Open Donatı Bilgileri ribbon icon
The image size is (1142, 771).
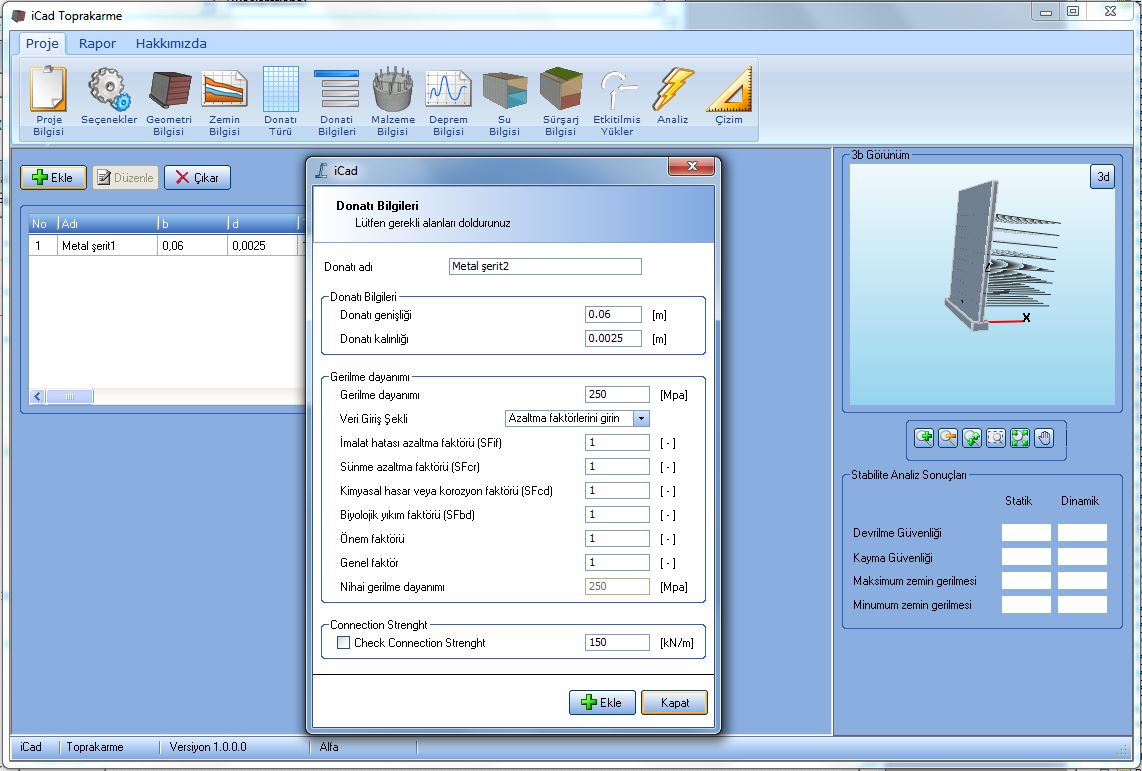pyautogui.click(x=336, y=101)
